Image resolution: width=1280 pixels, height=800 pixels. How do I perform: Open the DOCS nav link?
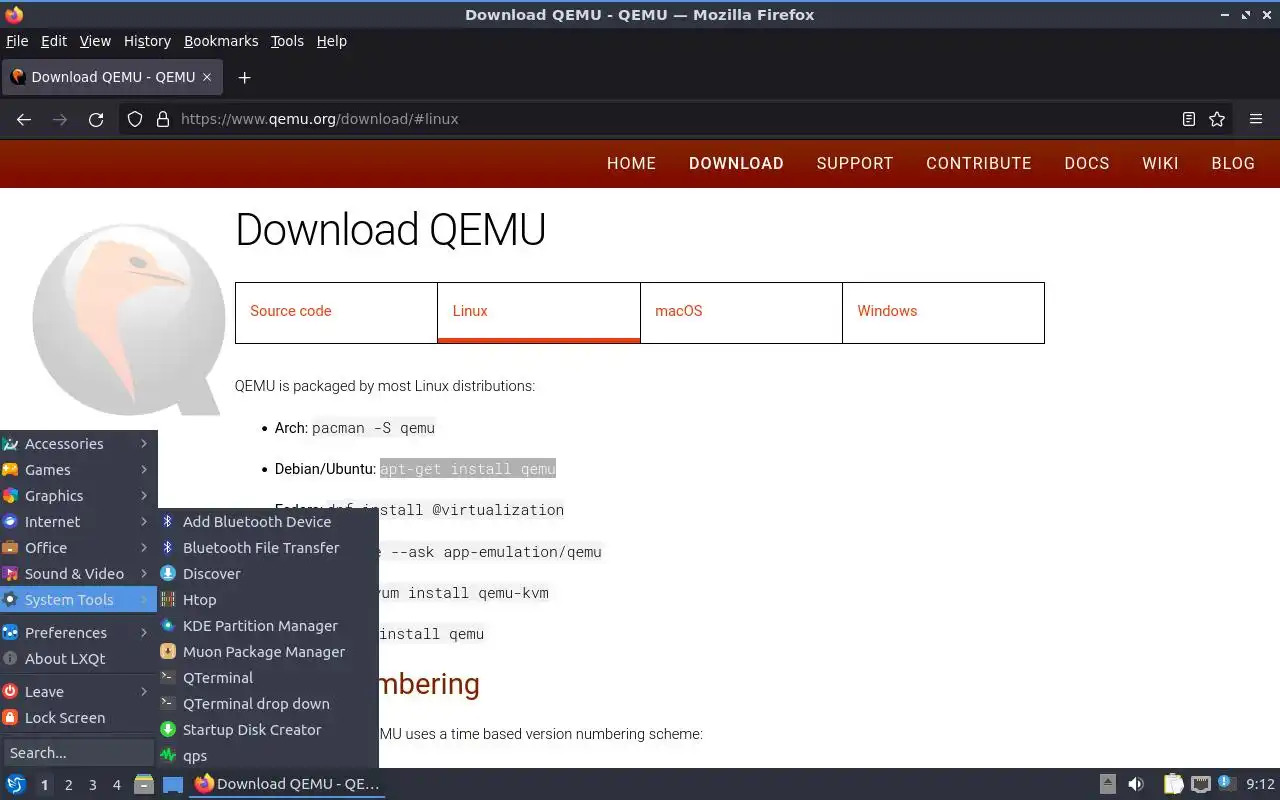pyautogui.click(x=1087, y=163)
